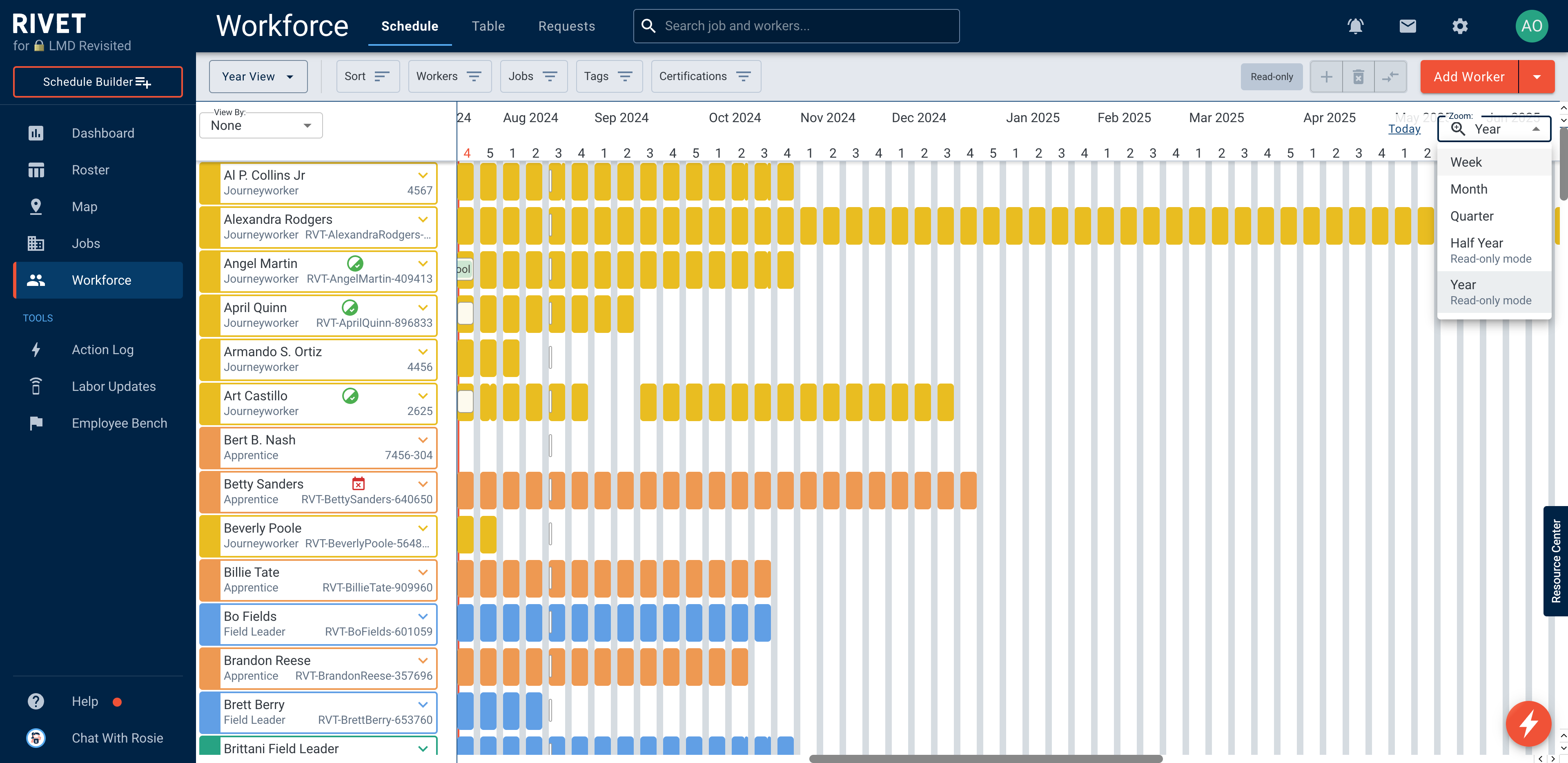
Task: Click the Chat With Rosie avatar icon
Action: (36, 737)
